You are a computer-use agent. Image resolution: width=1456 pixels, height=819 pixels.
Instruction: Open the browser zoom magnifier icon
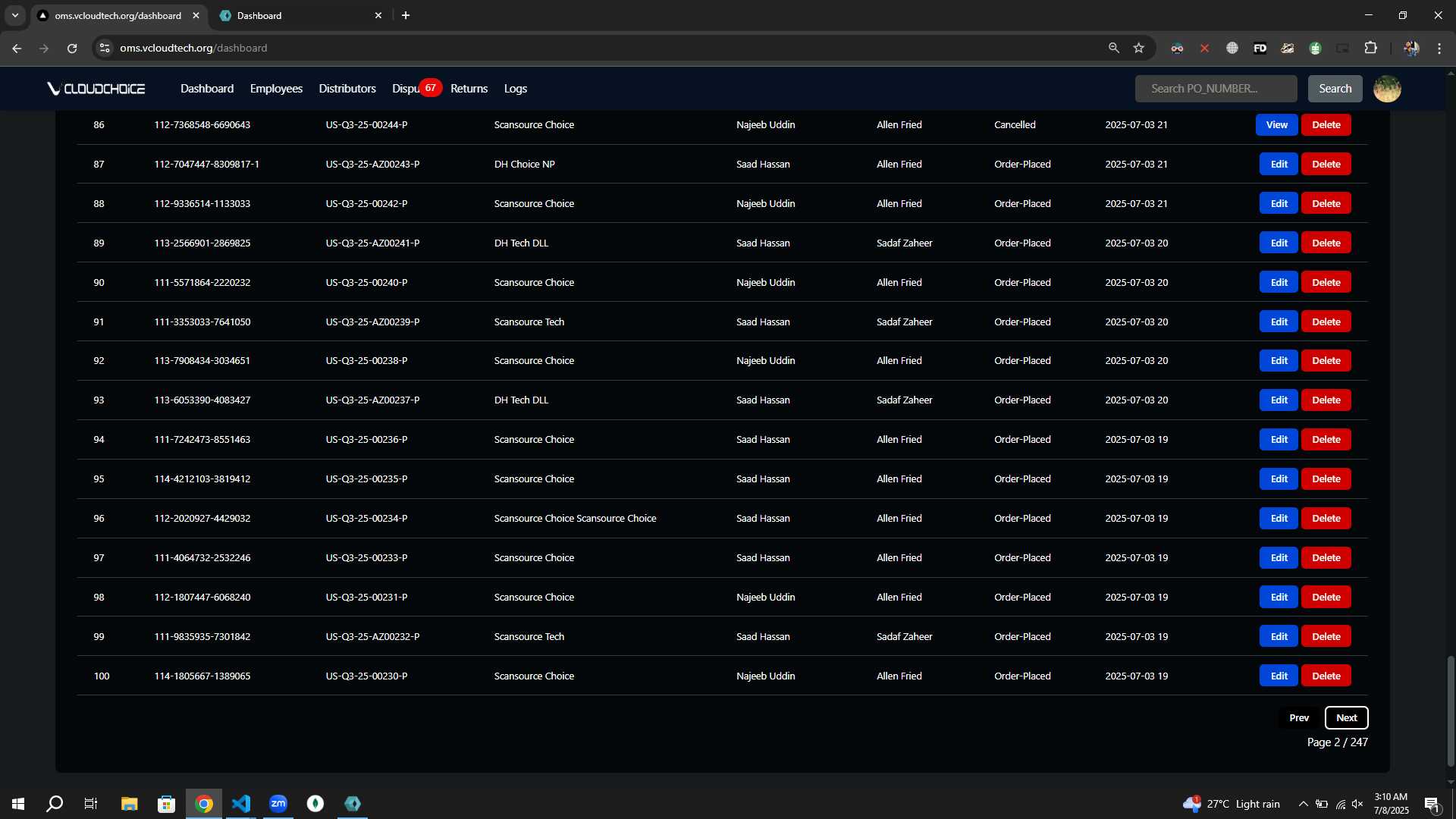[1113, 48]
